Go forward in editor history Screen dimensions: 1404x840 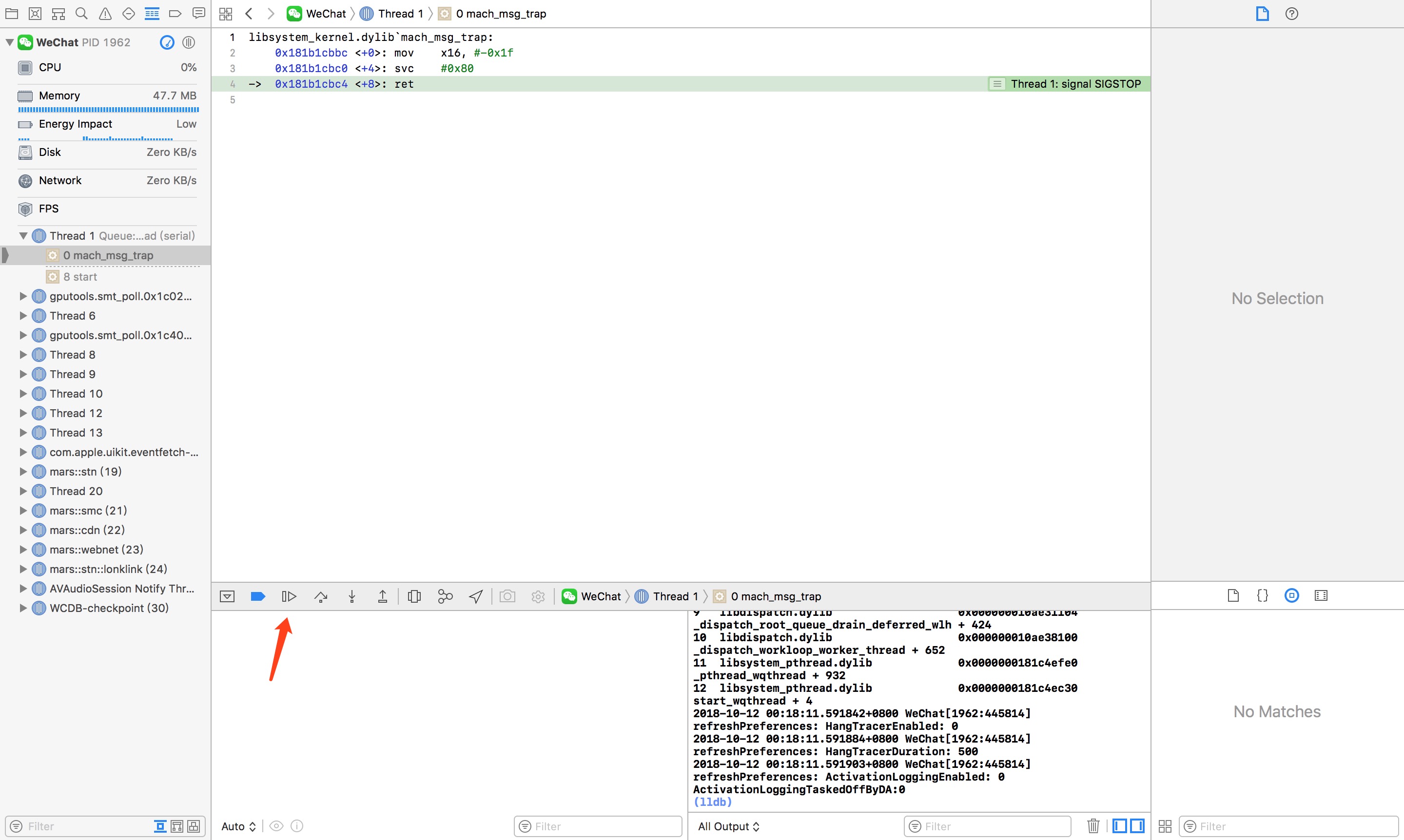coord(271,14)
